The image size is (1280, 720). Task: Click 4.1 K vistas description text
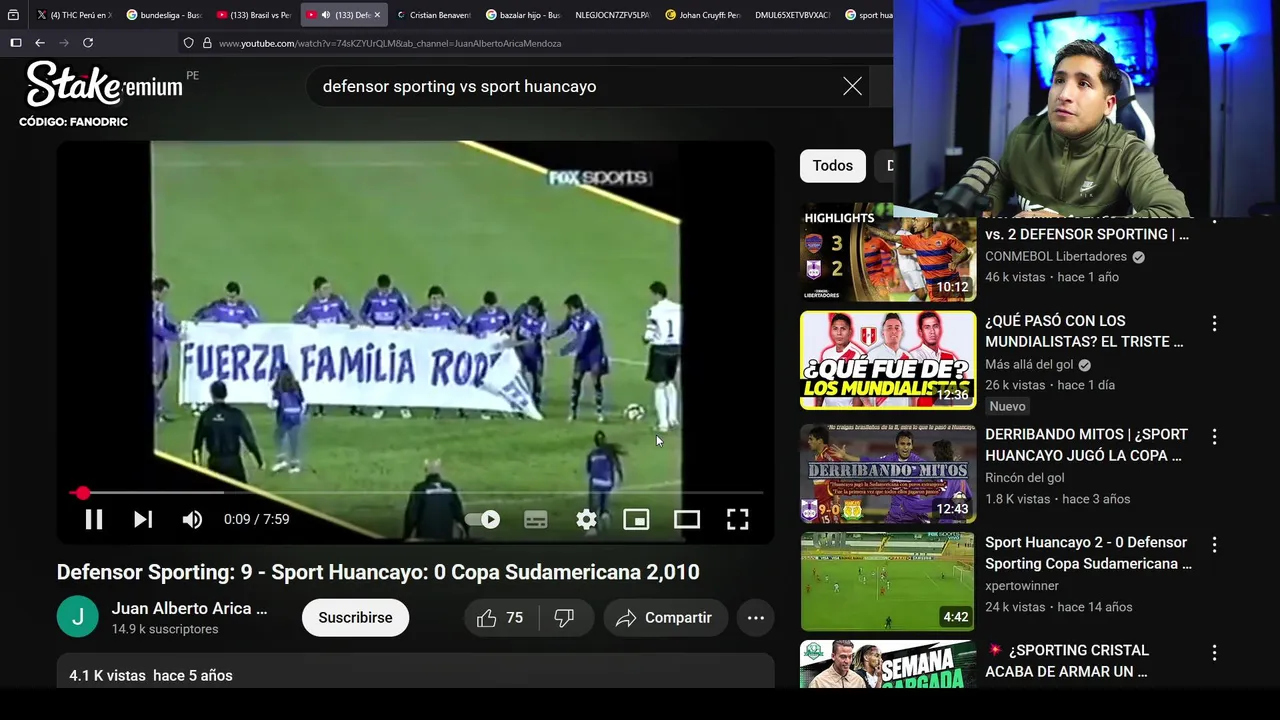150,676
